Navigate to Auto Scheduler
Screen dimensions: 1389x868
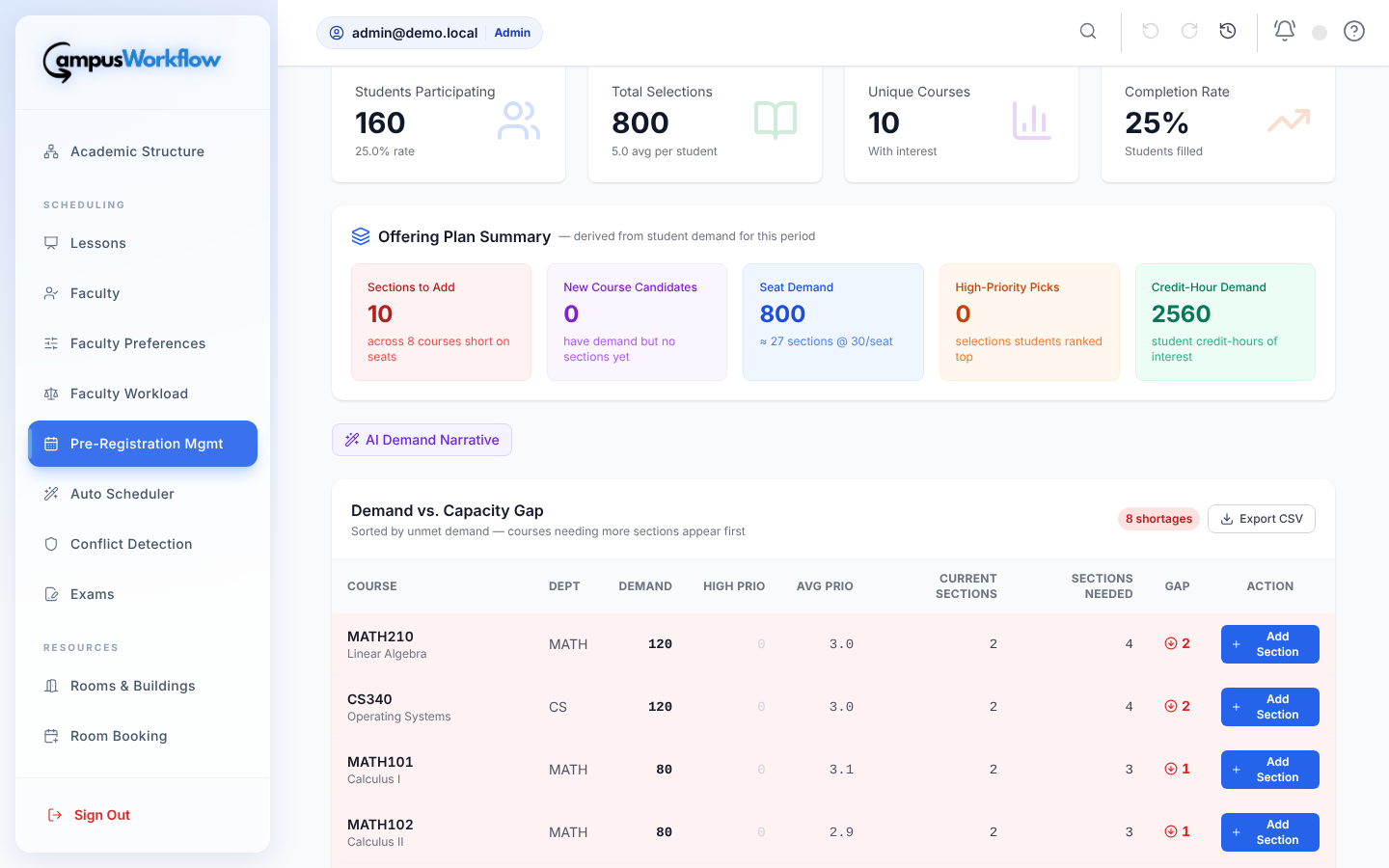point(143,494)
